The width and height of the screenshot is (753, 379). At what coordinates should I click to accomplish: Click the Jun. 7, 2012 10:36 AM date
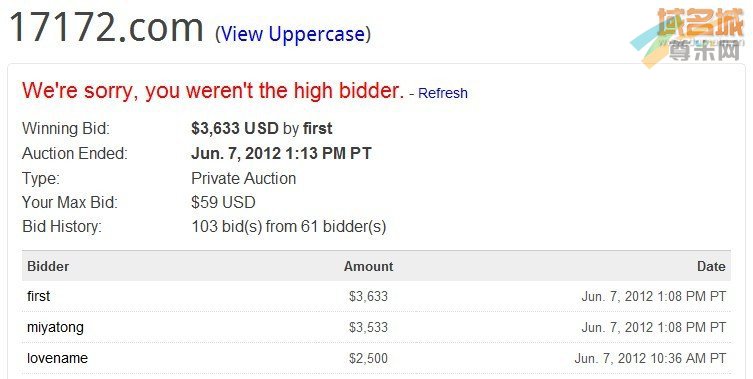click(x=650, y=358)
